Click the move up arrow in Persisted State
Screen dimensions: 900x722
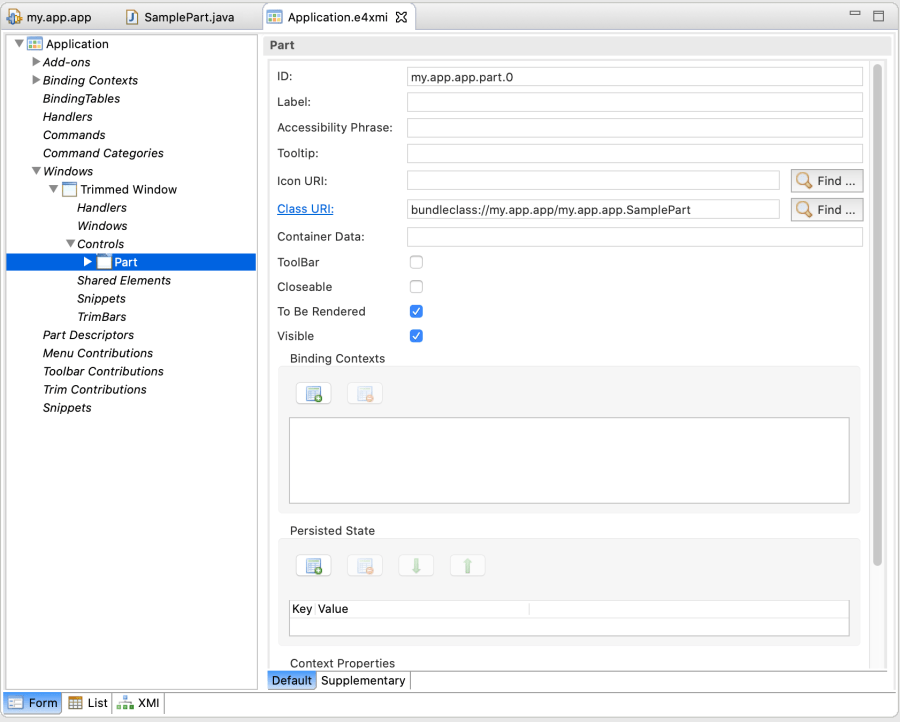coord(467,566)
